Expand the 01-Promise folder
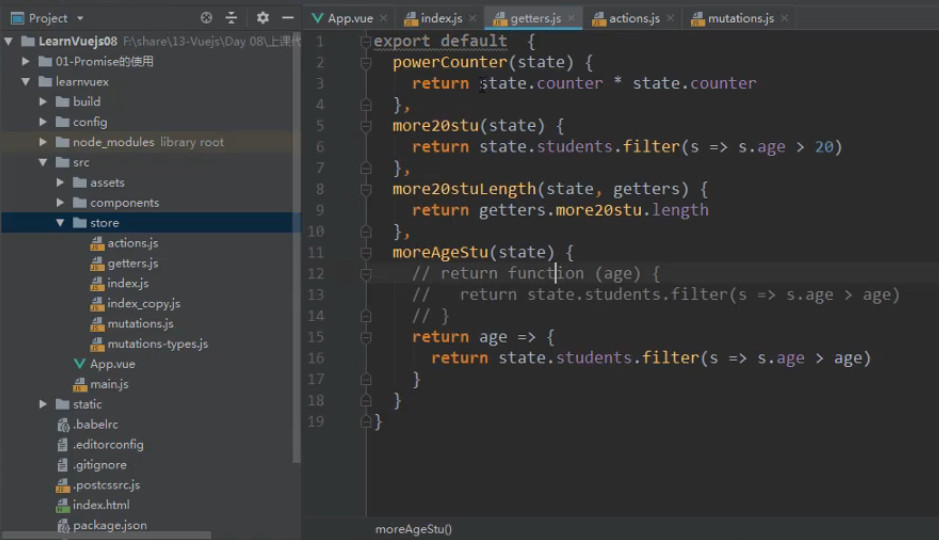The image size is (939, 540). point(26,61)
